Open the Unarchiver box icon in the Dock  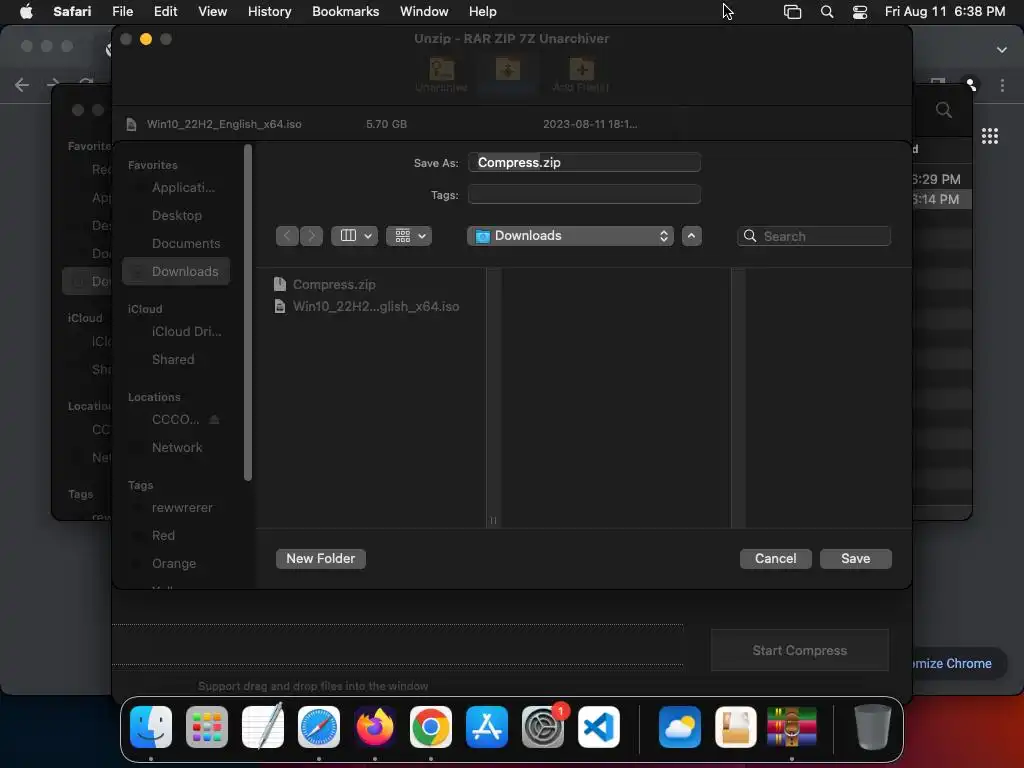(x=735, y=727)
